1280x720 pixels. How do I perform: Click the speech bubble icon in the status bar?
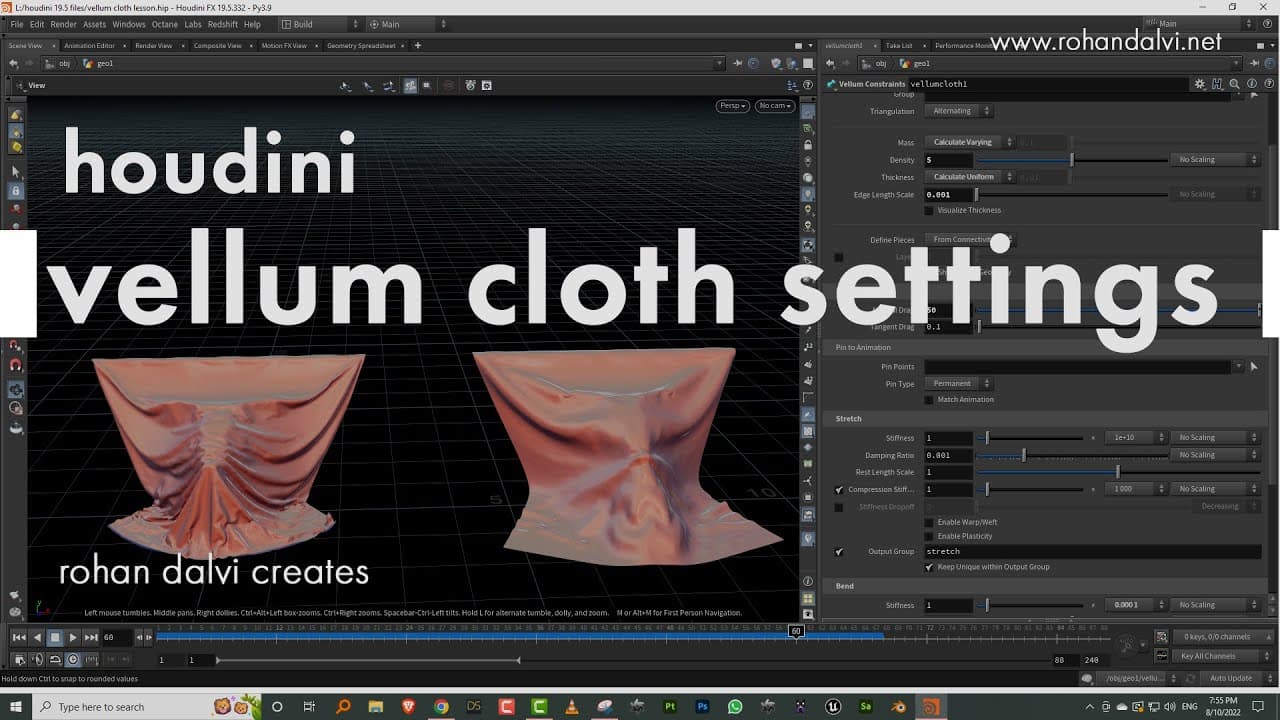(1087, 678)
